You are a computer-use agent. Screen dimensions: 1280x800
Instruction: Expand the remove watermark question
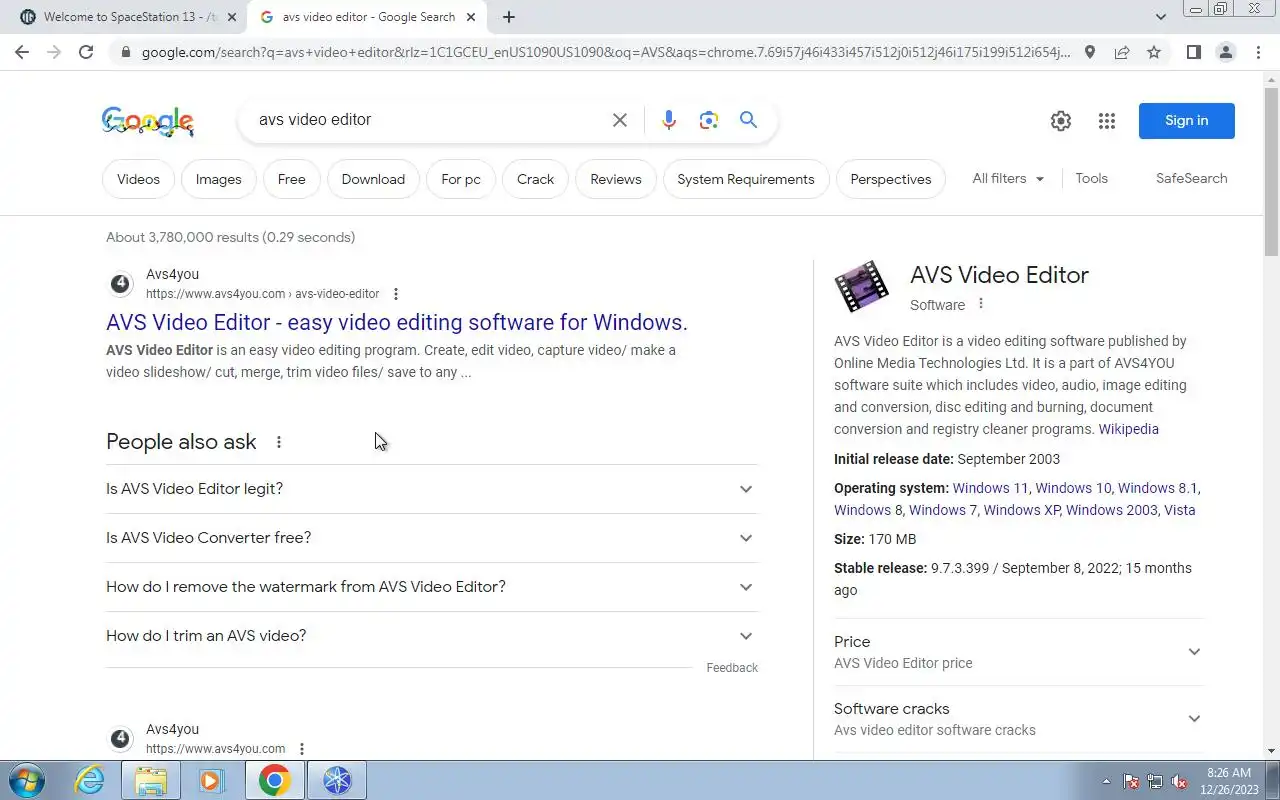pyautogui.click(x=432, y=587)
